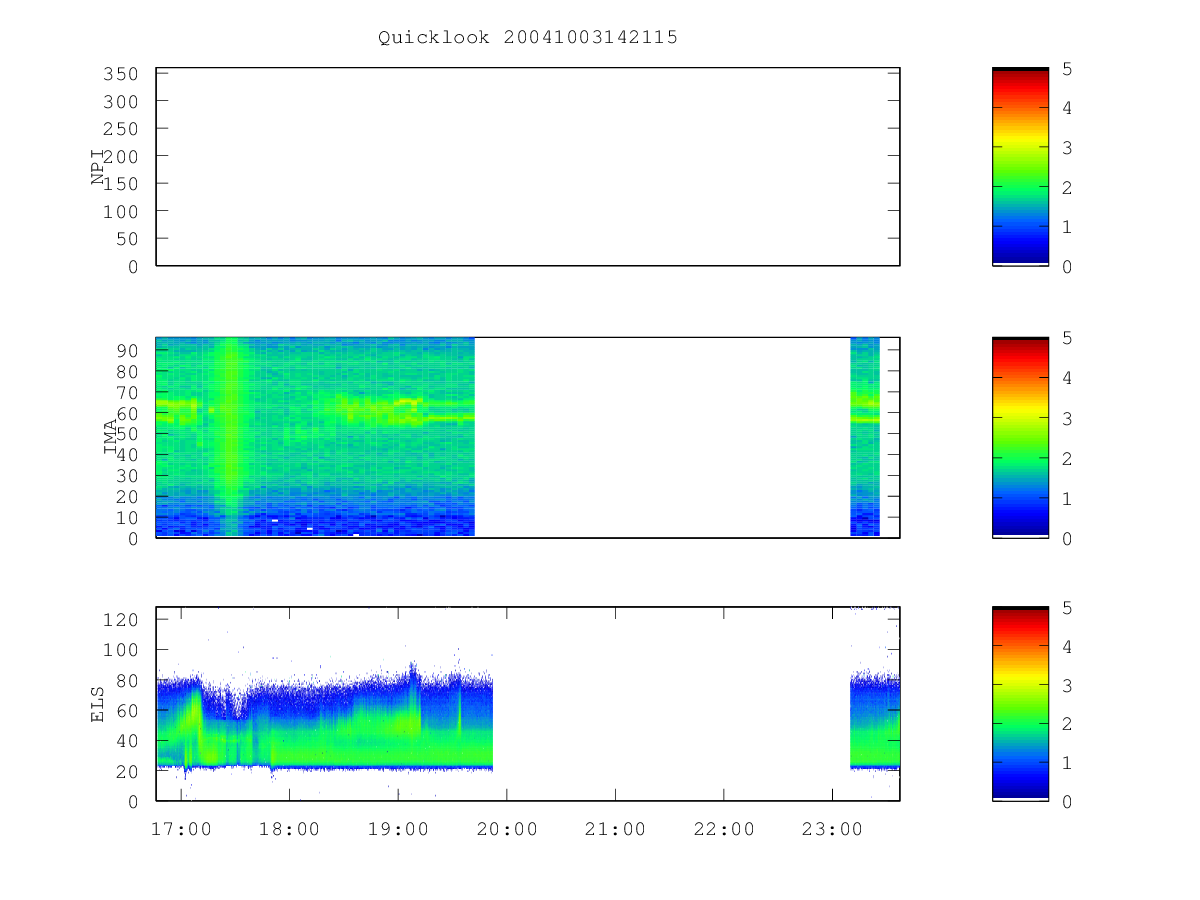Click the 1 label on NPI colorbar

(1067, 227)
